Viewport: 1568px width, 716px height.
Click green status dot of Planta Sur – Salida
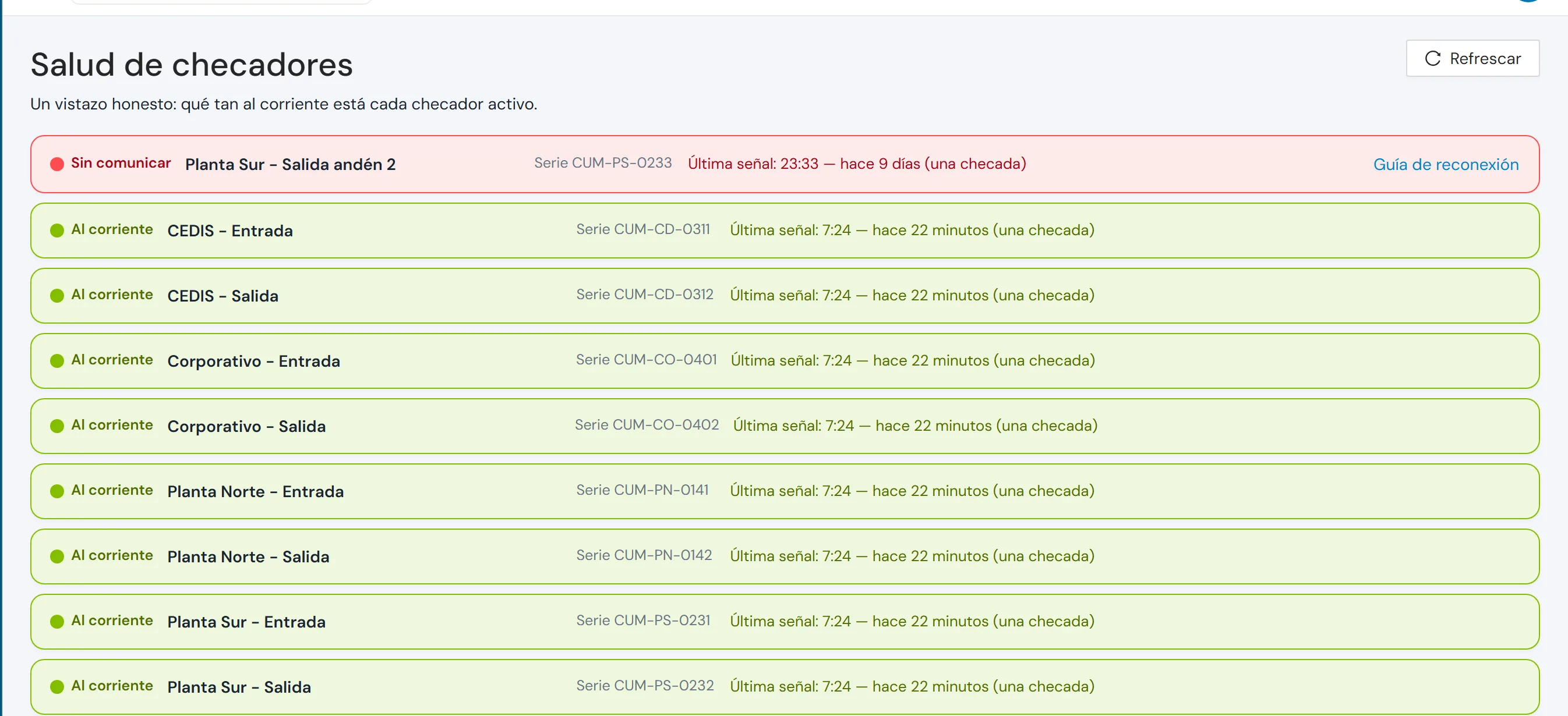point(57,687)
